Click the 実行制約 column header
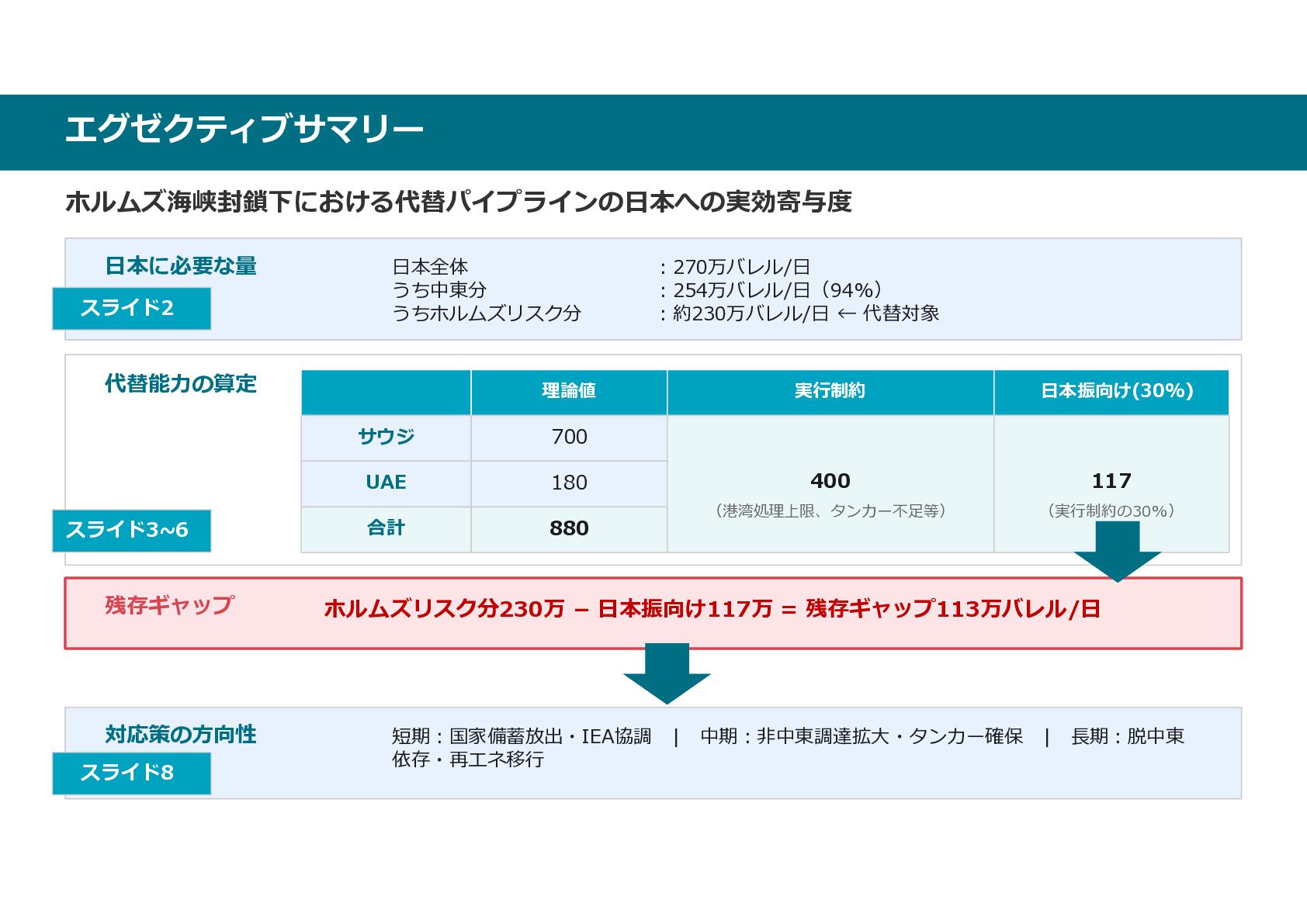This screenshot has width=1307, height=924. (x=830, y=392)
